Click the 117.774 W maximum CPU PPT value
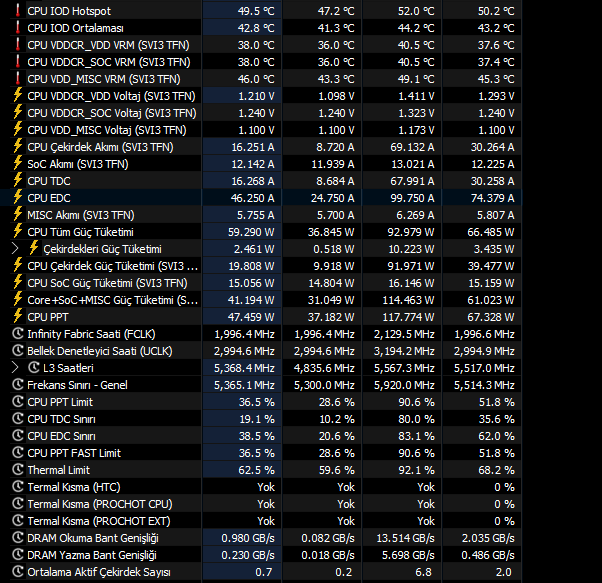Viewport: 602px width, 583px height. point(408,317)
